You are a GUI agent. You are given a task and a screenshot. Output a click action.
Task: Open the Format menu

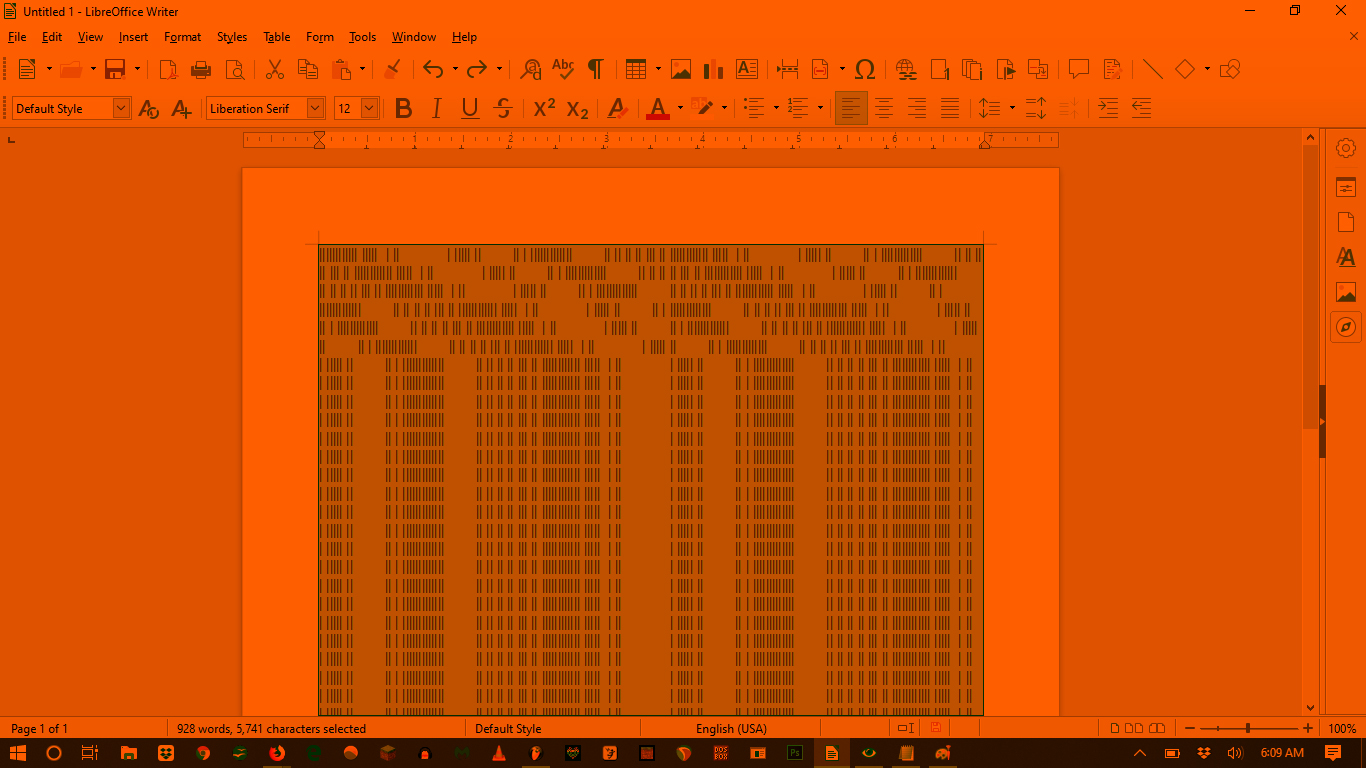pos(183,37)
